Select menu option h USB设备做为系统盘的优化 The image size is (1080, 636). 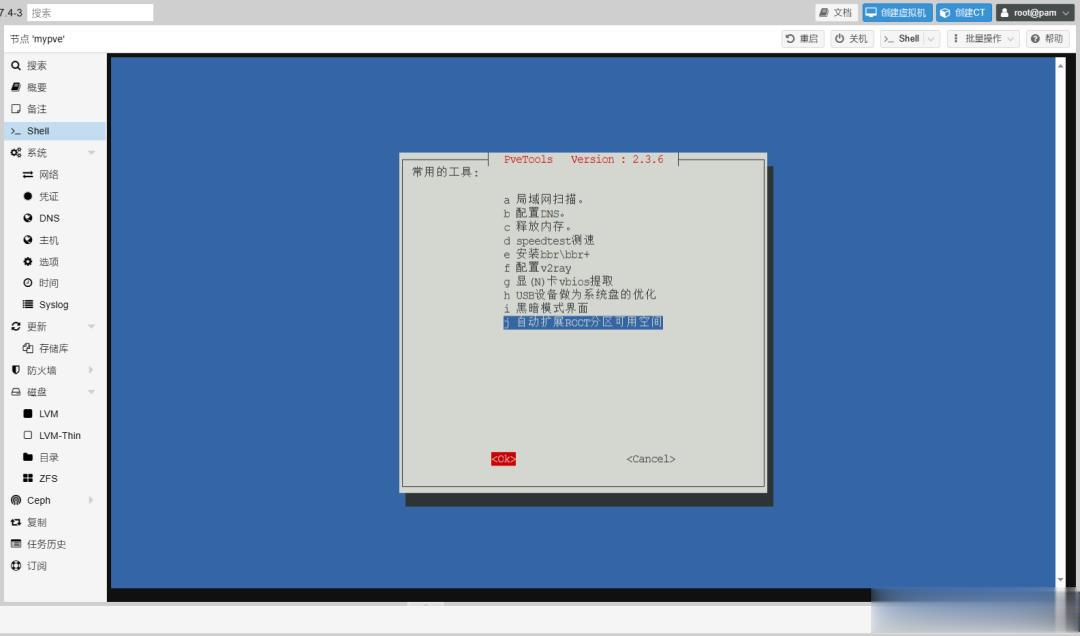(580, 294)
